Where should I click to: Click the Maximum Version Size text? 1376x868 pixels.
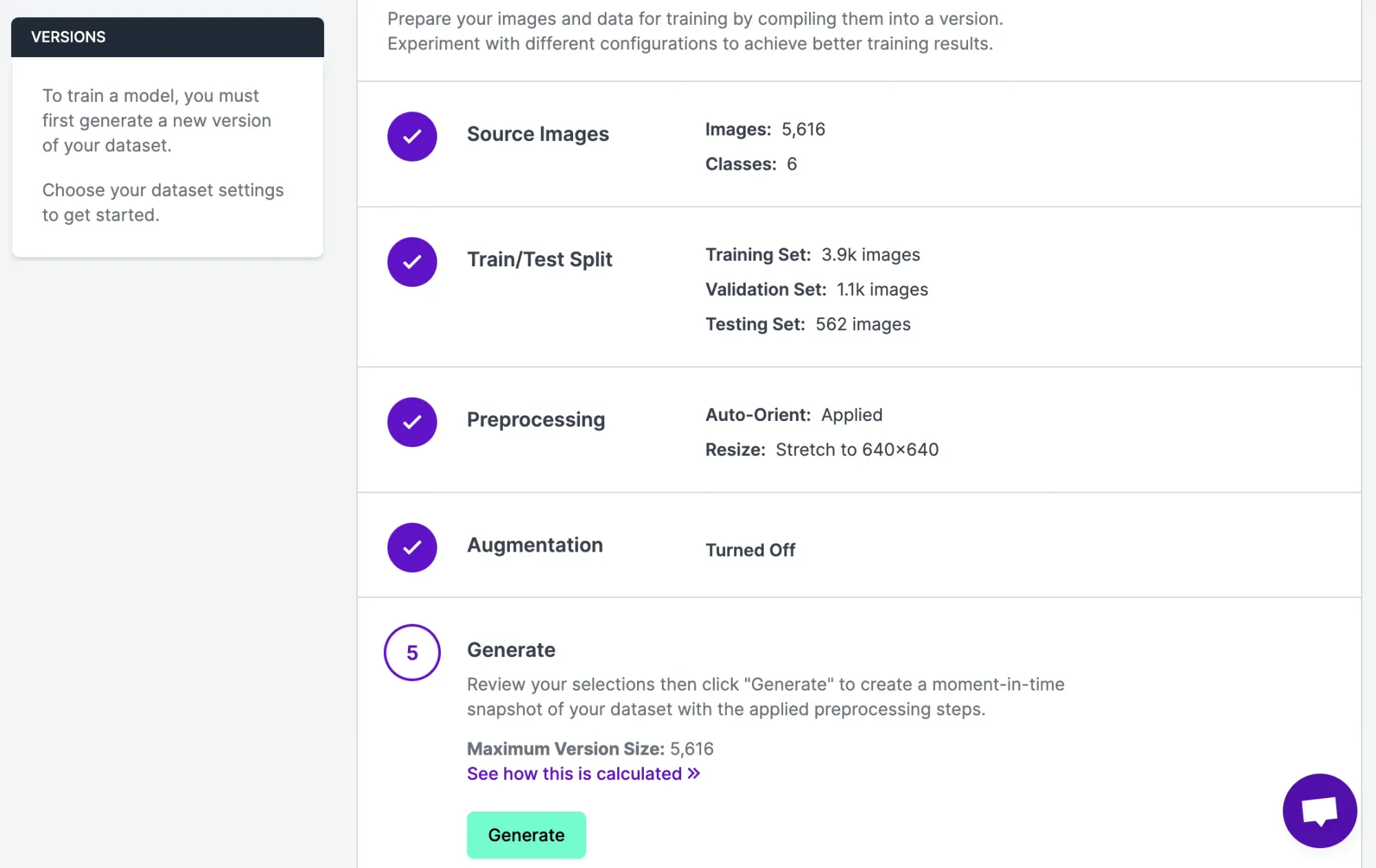pyautogui.click(x=590, y=748)
